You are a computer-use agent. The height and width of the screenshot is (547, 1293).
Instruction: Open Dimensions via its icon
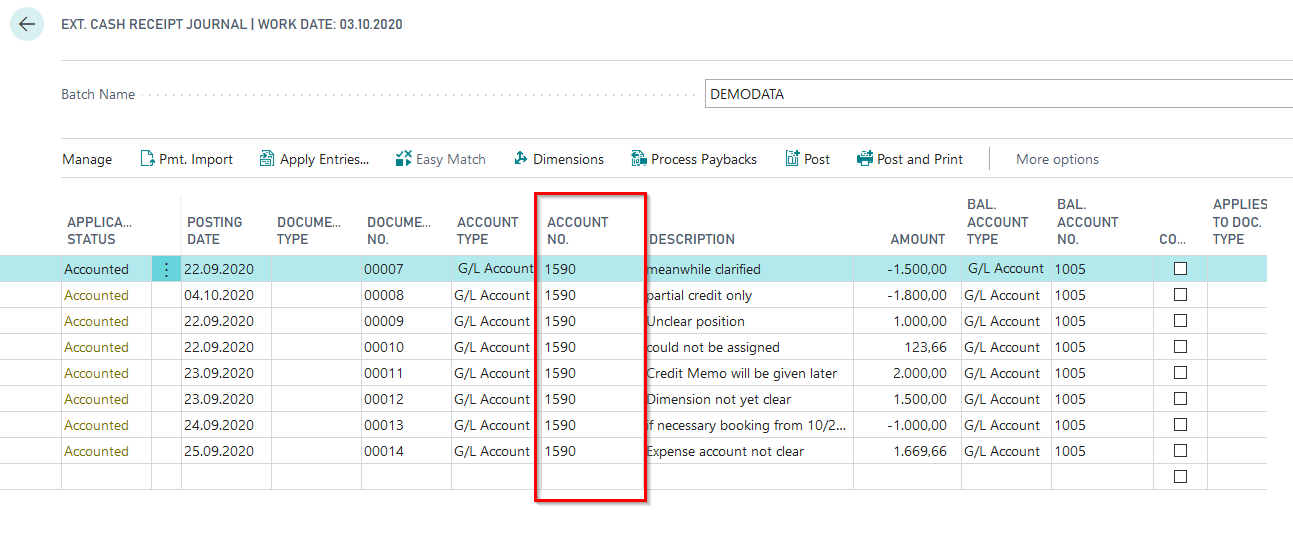click(x=520, y=159)
